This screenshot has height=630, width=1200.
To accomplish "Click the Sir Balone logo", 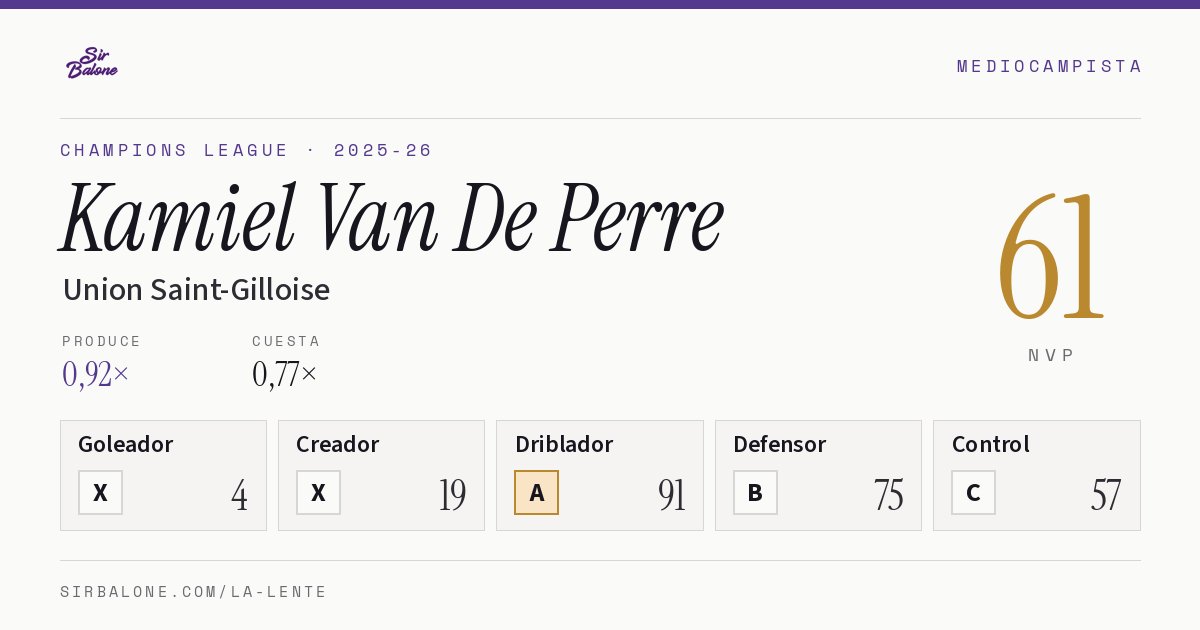I will coord(92,63).
